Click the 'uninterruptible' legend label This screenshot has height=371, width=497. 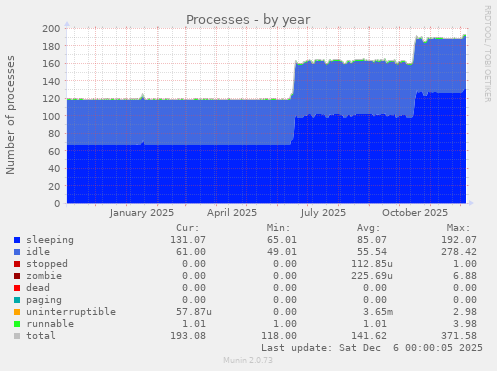click(71, 312)
